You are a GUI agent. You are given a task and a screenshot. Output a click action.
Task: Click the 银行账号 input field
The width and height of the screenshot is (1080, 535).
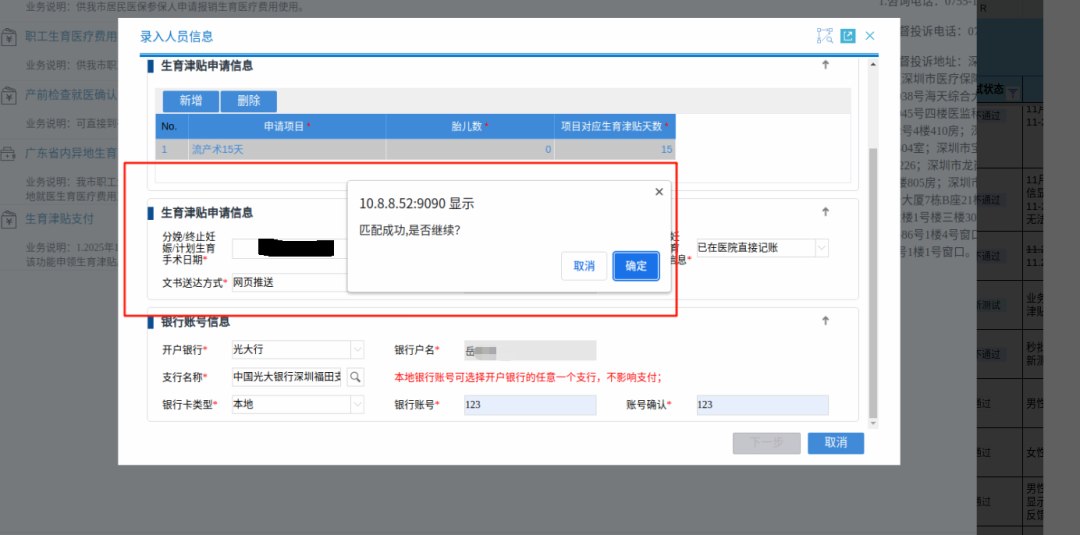tap(529, 405)
